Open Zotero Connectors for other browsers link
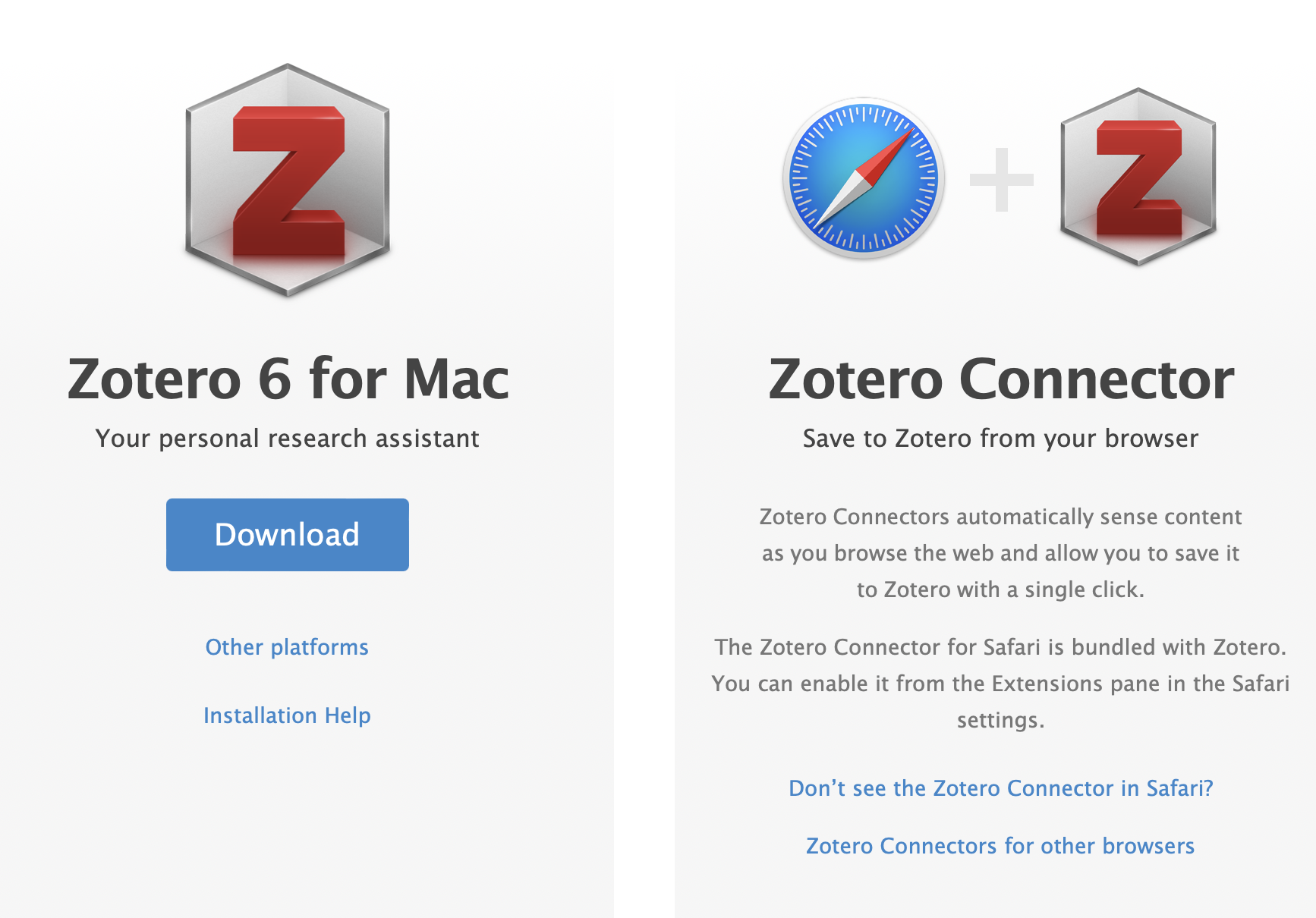 pos(1000,846)
